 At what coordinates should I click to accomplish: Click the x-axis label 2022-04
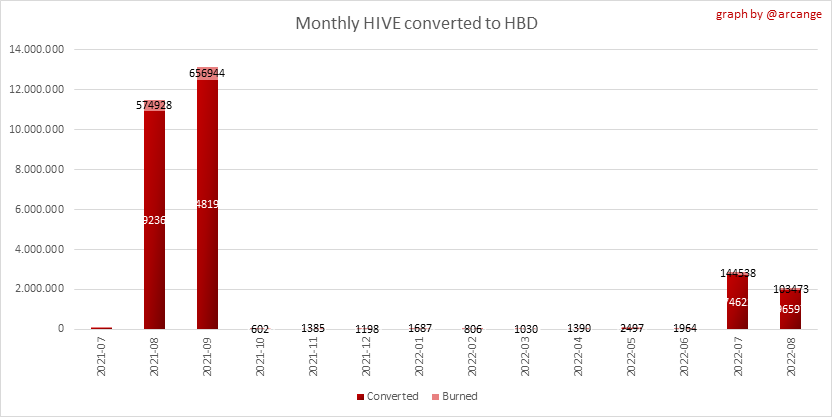click(x=579, y=357)
